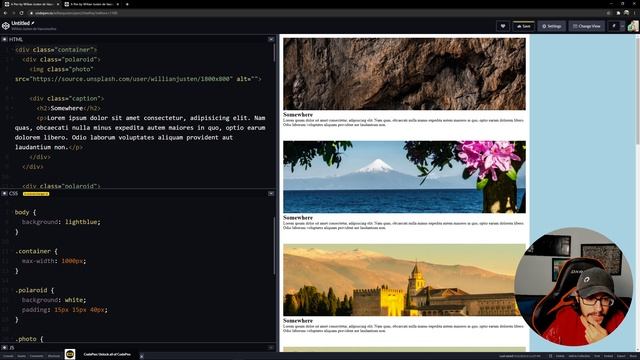
Task: Open pen Settings
Action: click(551, 26)
